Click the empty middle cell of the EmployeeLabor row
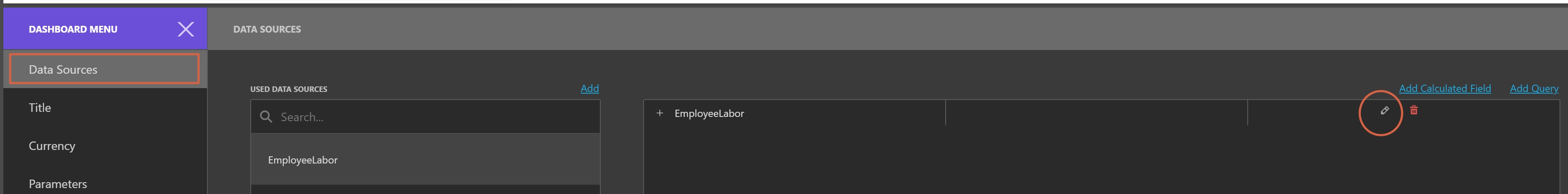The width and height of the screenshot is (1568, 194). (1096, 113)
